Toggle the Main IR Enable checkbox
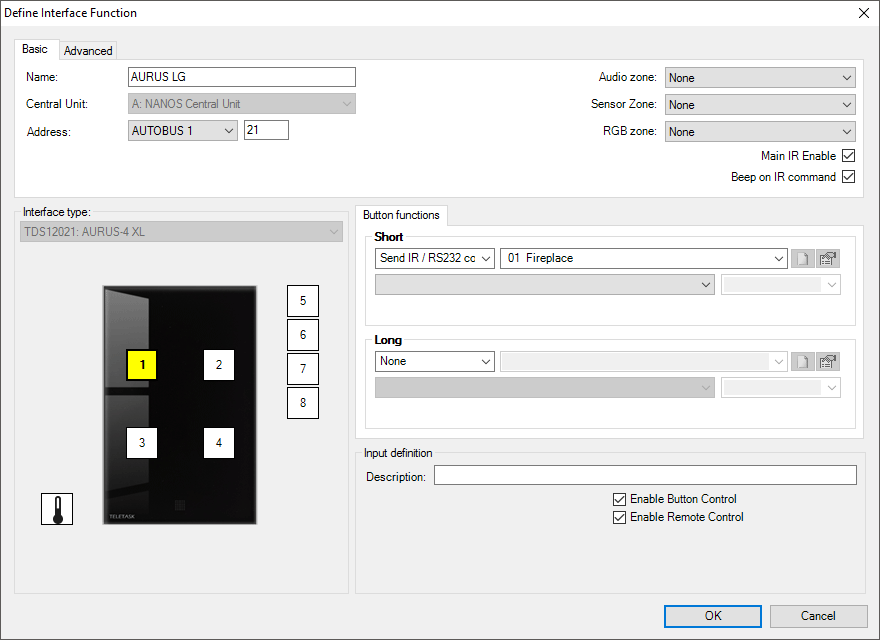Image resolution: width=880 pixels, height=640 pixels. click(x=848, y=156)
